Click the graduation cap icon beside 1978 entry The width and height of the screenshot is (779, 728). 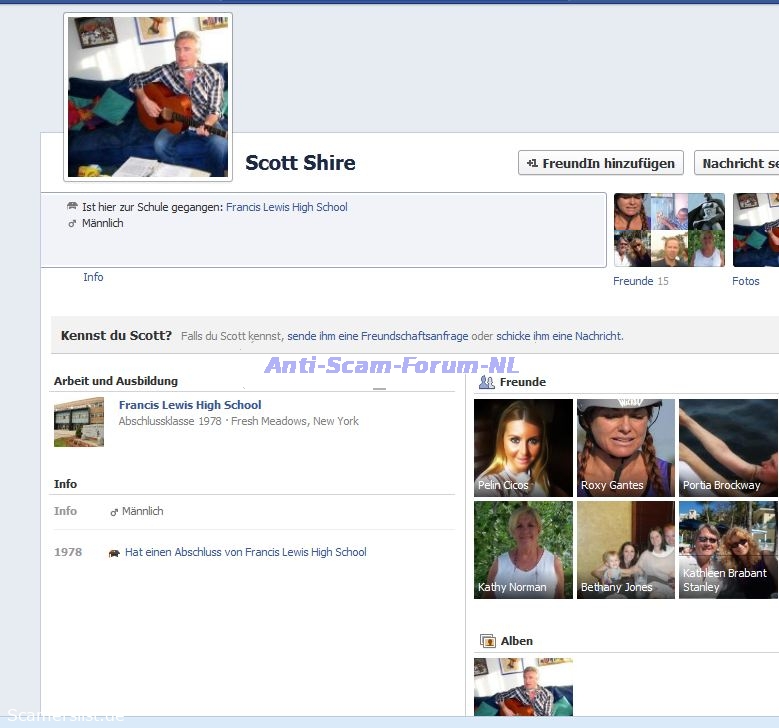114,553
